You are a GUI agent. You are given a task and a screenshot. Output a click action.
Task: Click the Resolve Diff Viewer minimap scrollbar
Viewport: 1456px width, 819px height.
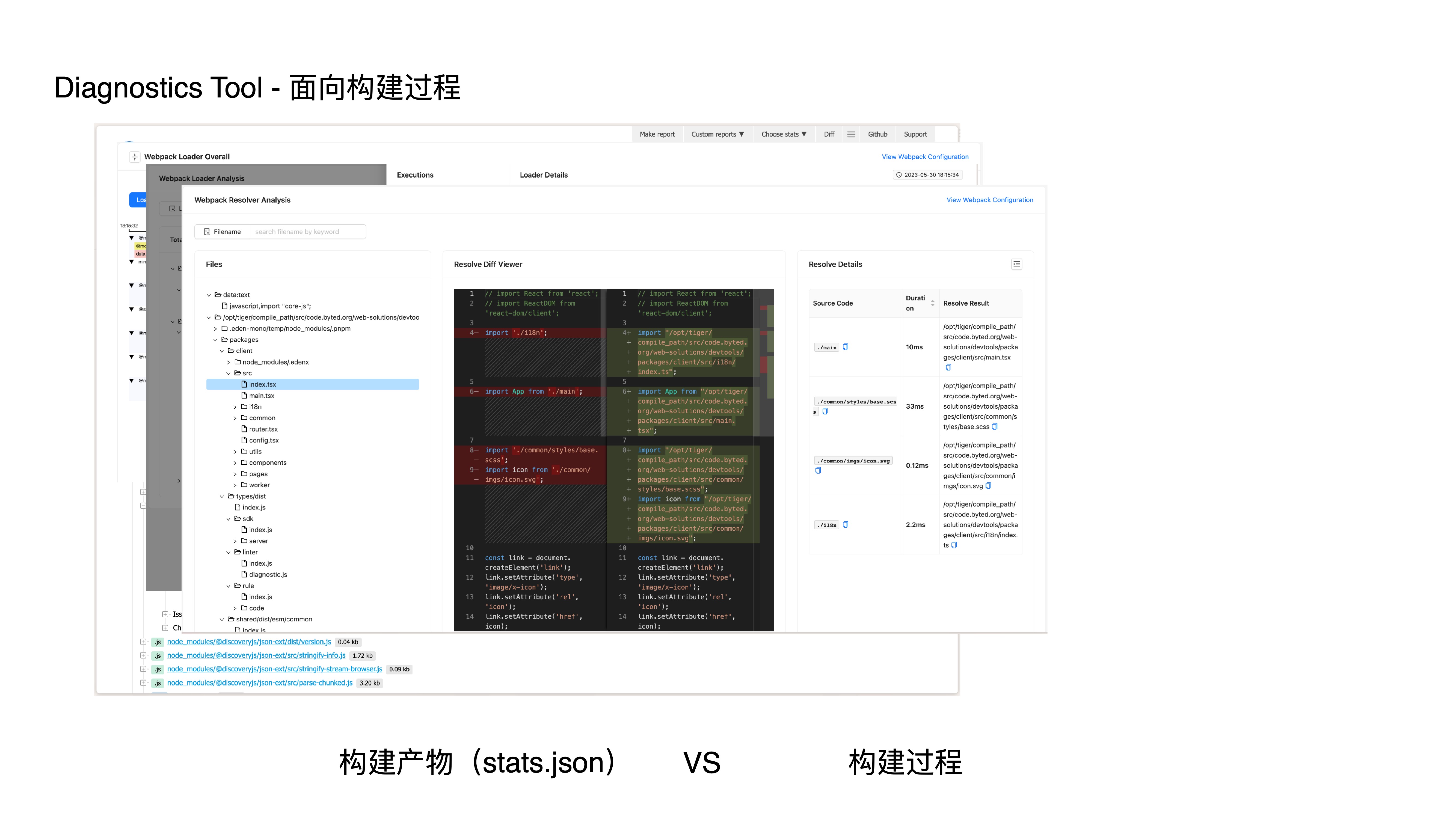pyautogui.click(x=766, y=362)
